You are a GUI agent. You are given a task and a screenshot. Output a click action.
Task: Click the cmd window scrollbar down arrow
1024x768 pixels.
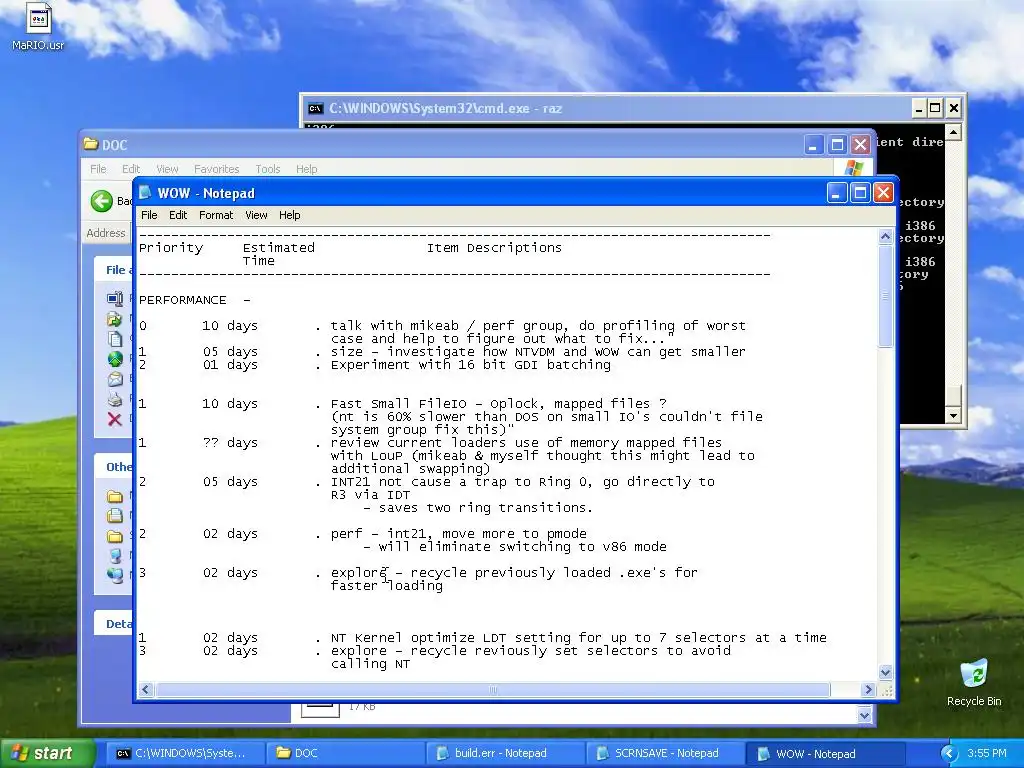tap(953, 415)
